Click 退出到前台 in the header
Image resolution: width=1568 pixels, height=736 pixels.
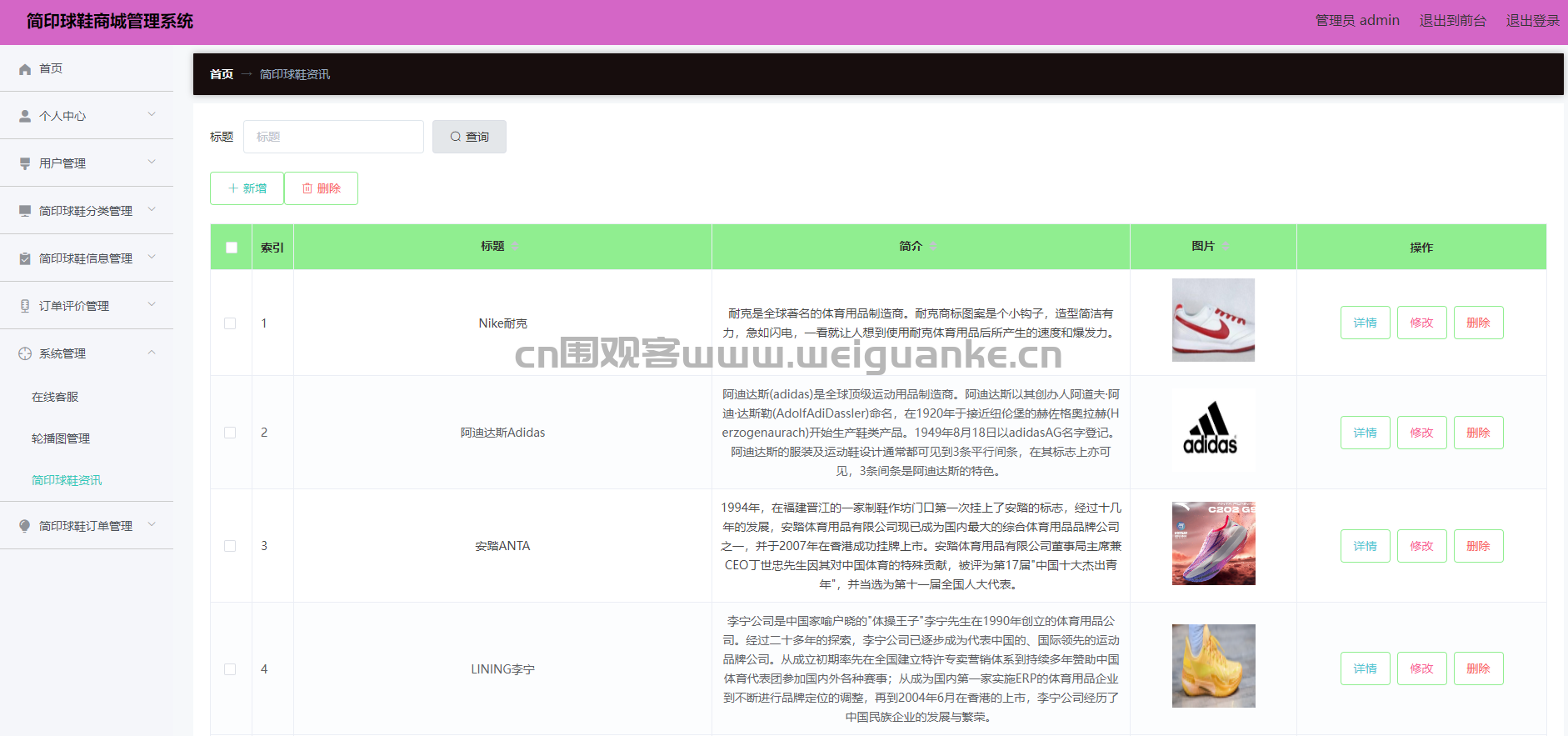1453,20
